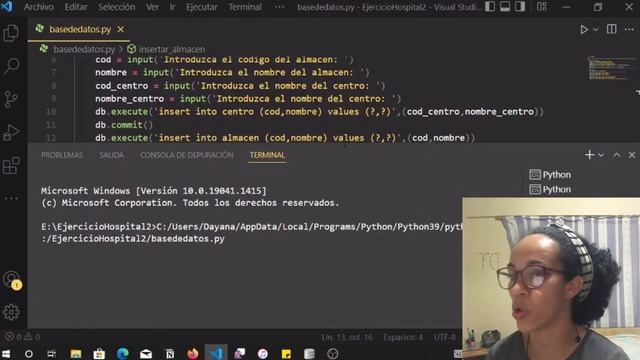
Task: Toggle secondary side bar layout button
Action: click(520, 7)
